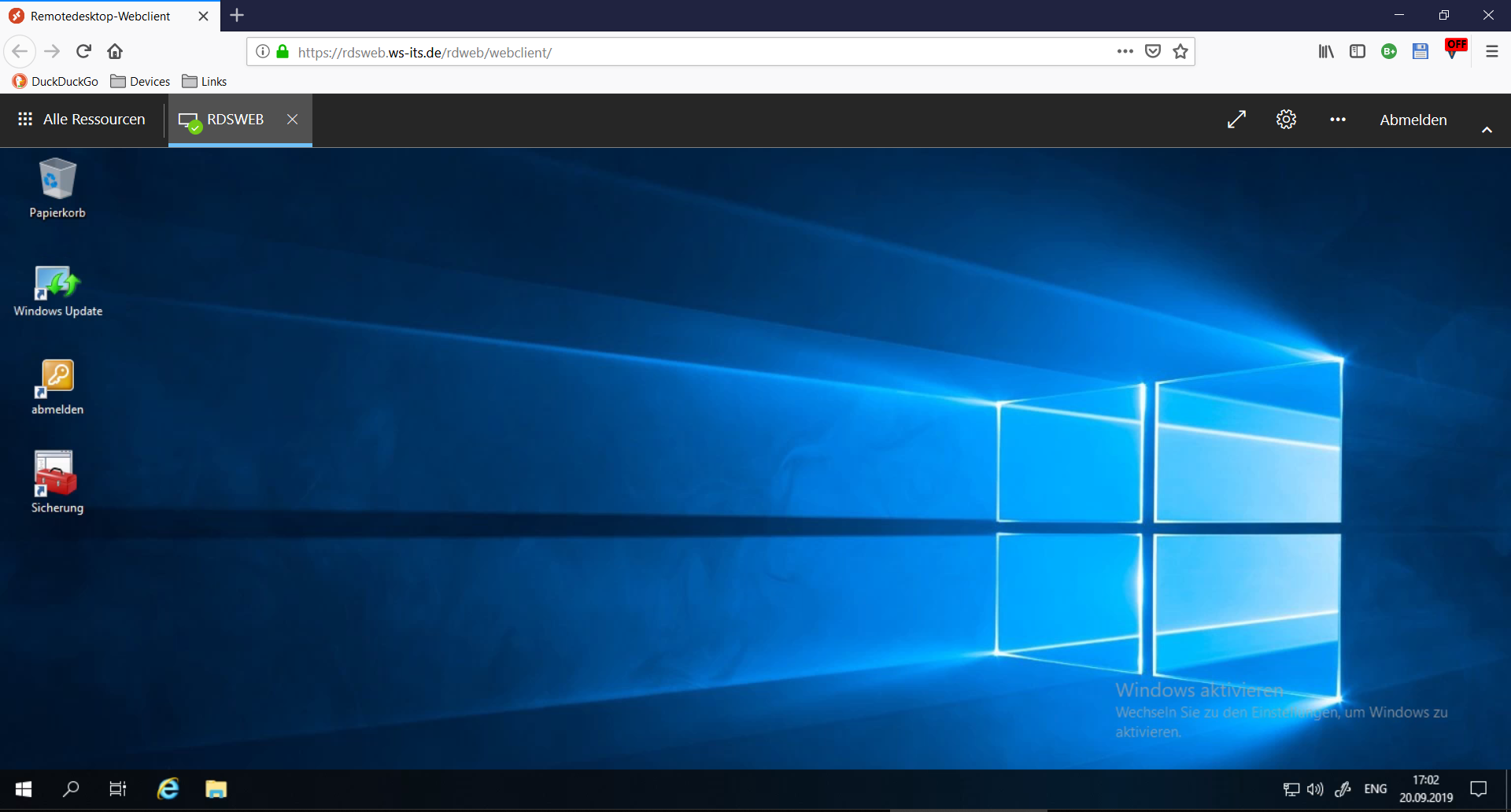Open the Links bookmark folder
The height and width of the screenshot is (812, 1511).
click(204, 81)
